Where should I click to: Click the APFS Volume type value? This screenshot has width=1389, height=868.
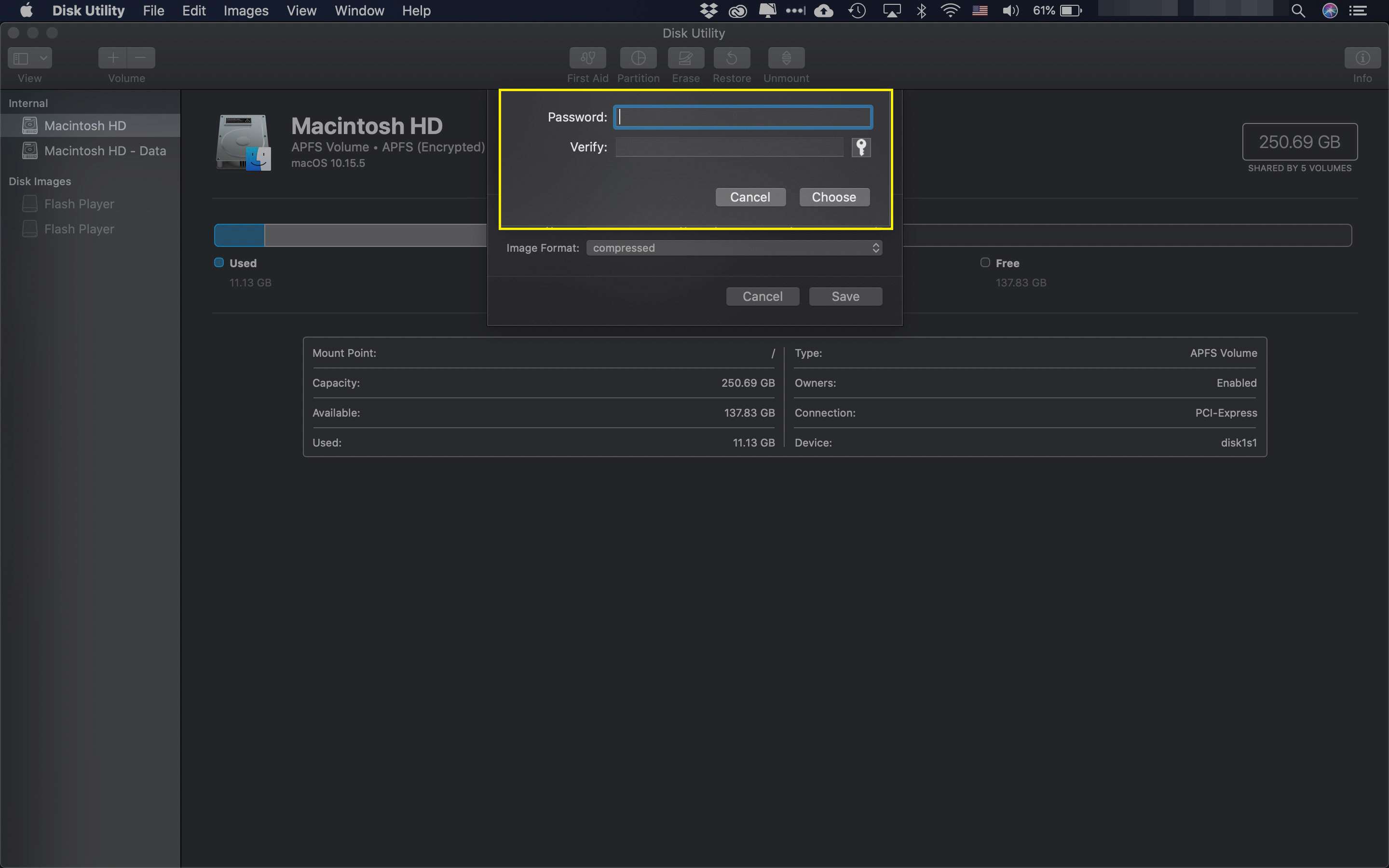point(1223,353)
